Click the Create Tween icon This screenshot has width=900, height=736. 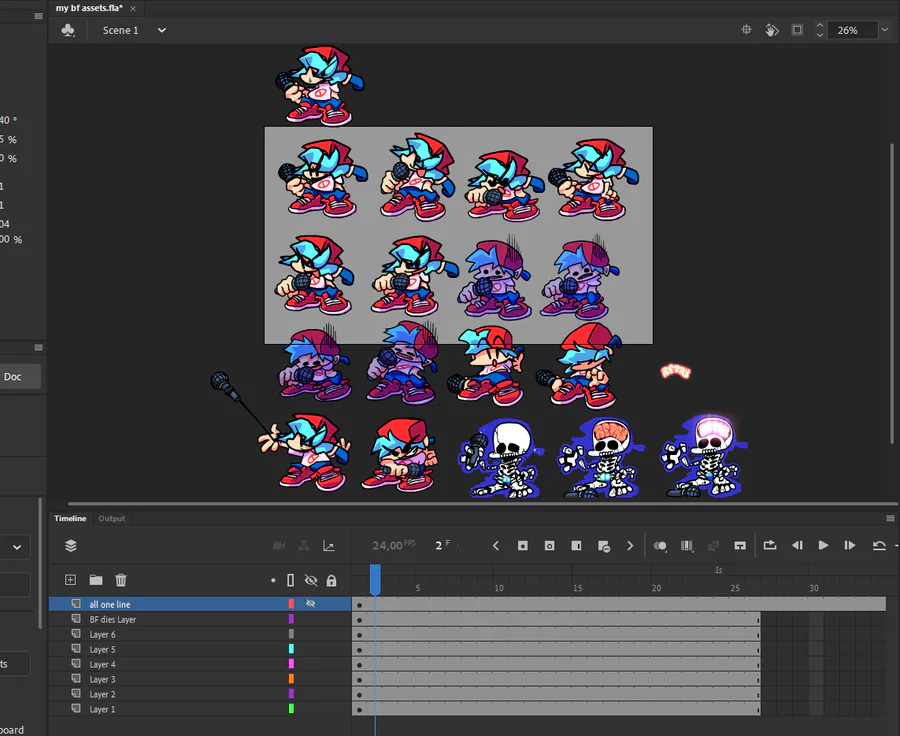click(713, 546)
